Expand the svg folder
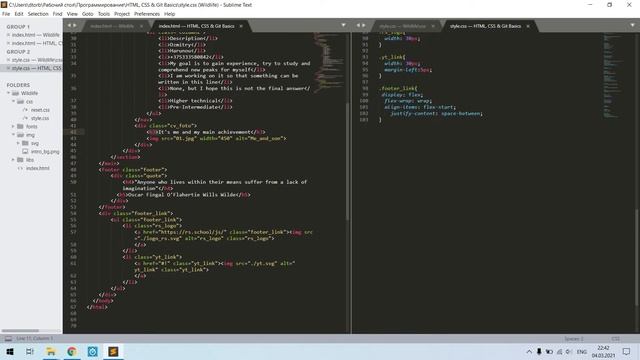 tap(18, 143)
